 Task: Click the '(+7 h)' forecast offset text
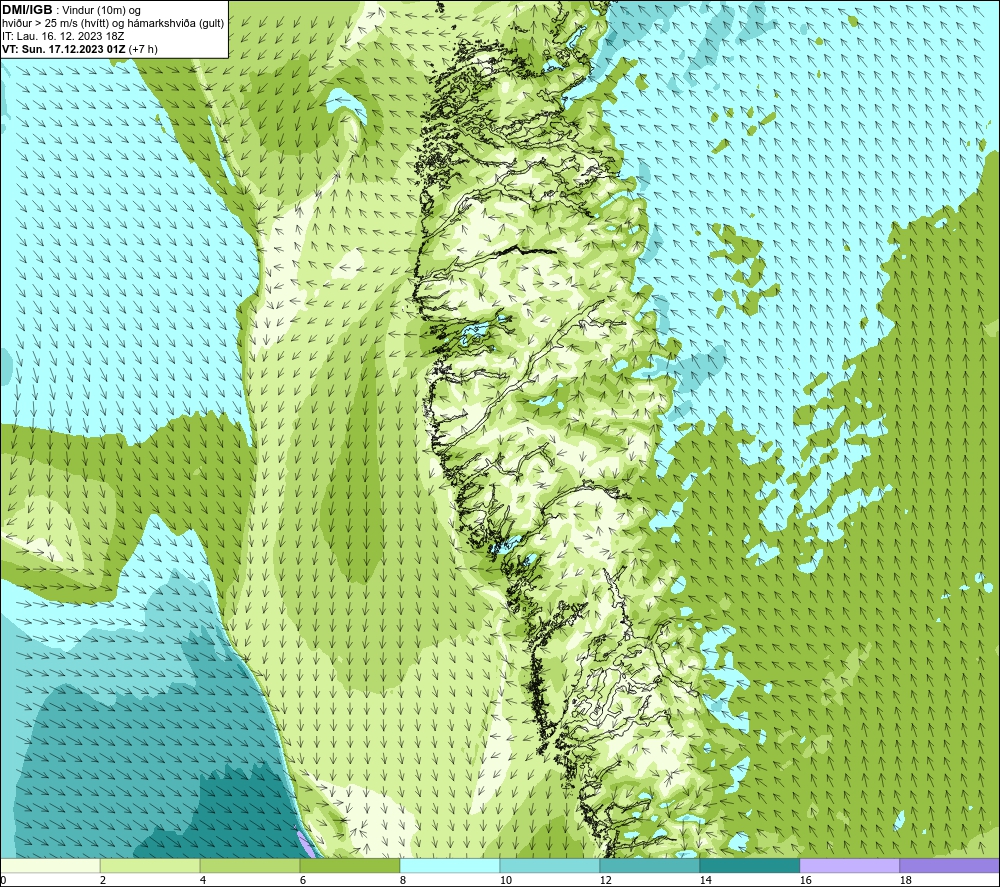click(x=143, y=49)
